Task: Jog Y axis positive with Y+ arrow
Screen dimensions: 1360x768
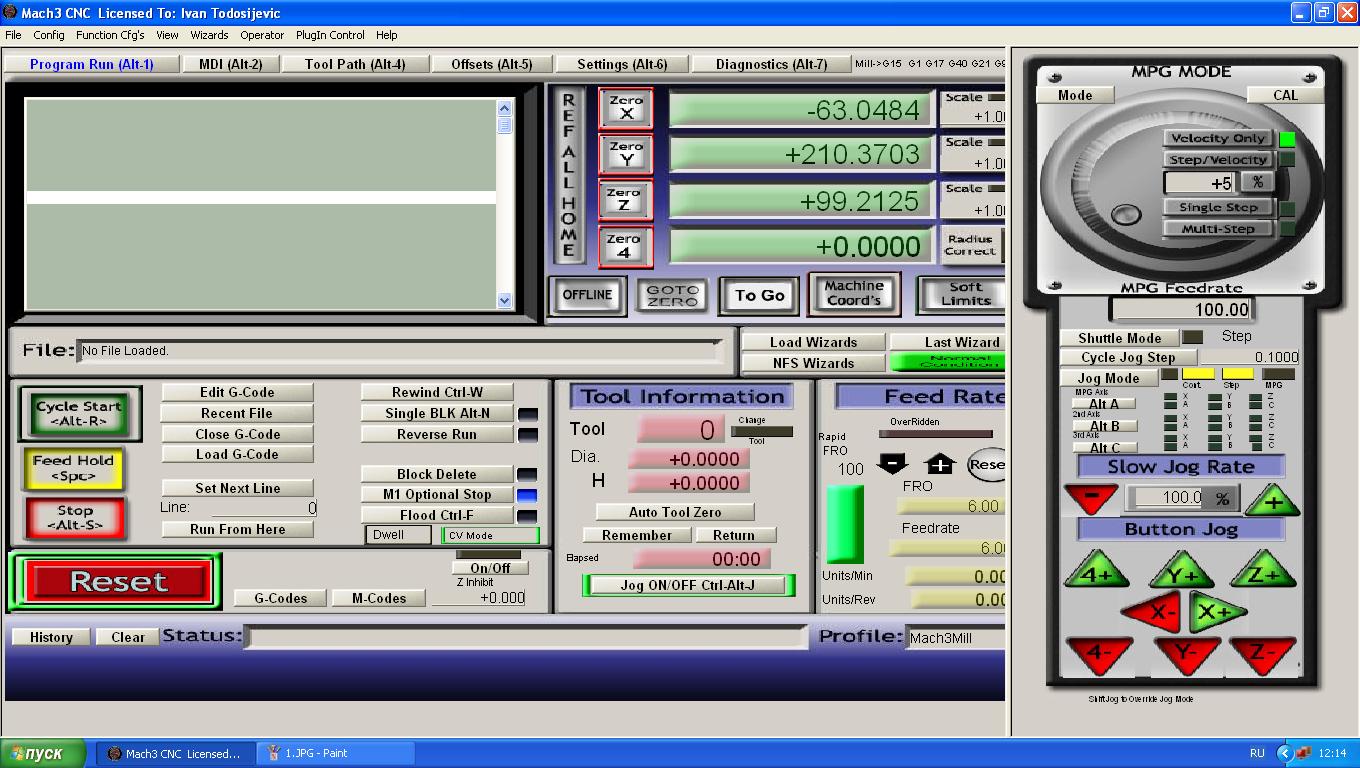Action: point(1181,572)
